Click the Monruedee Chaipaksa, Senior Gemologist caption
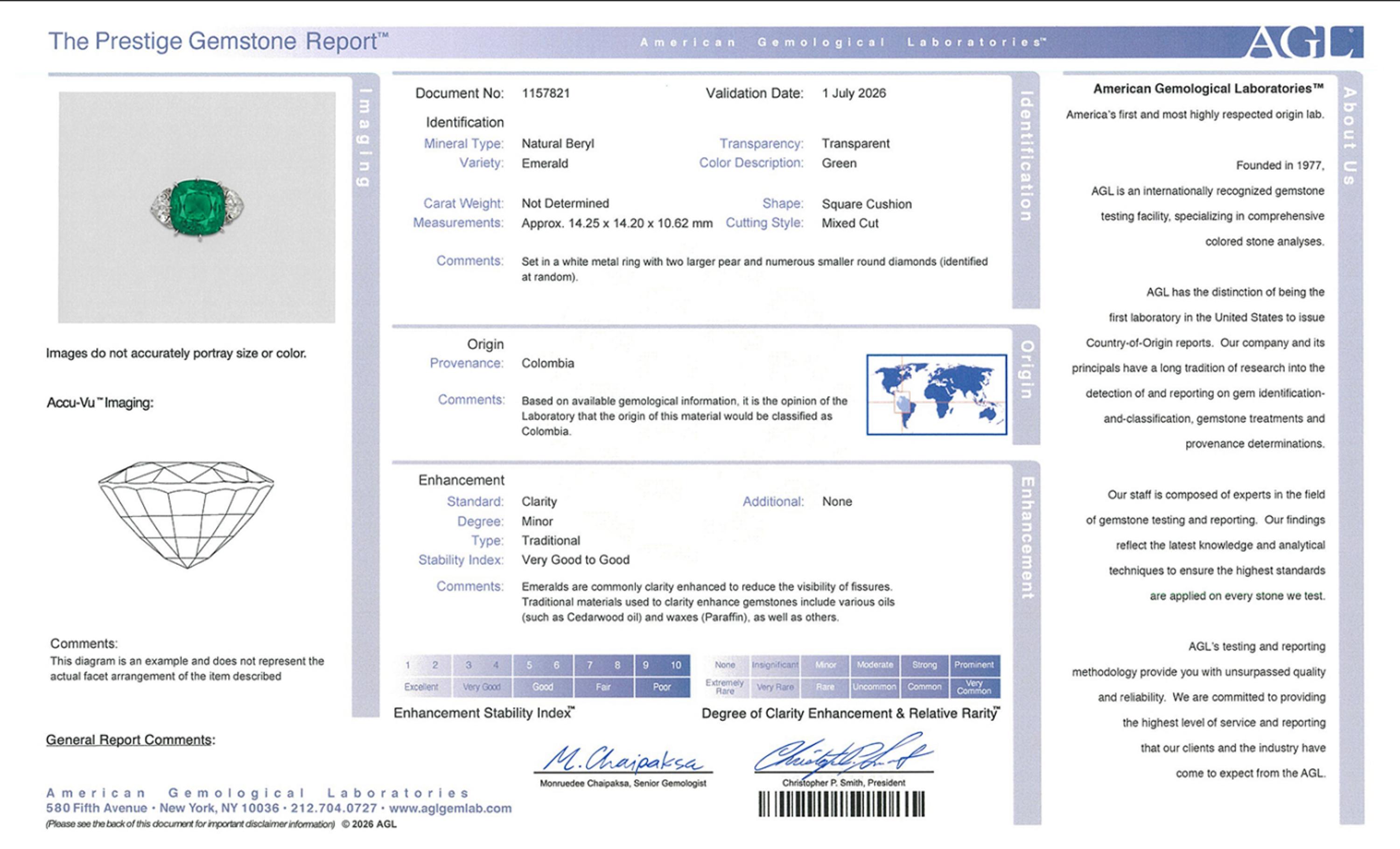Viewport: 1400px width, 849px height. [623, 784]
